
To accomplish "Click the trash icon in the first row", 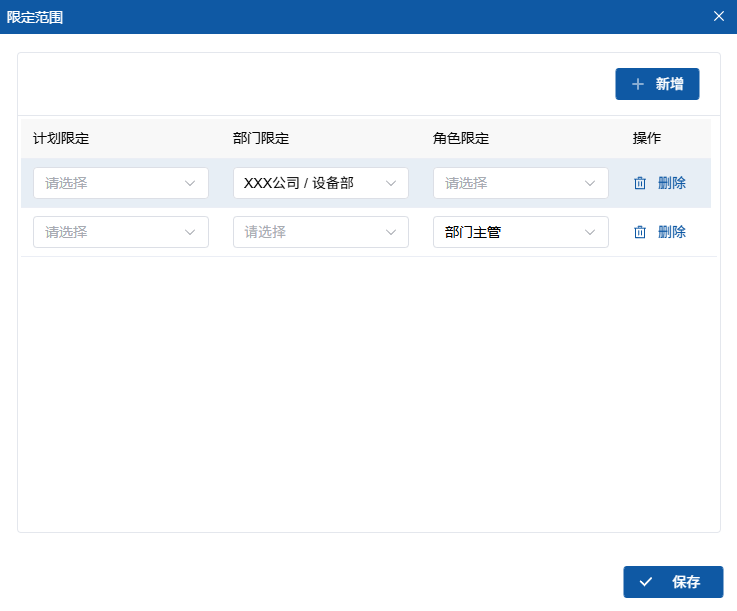I will point(640,183).
